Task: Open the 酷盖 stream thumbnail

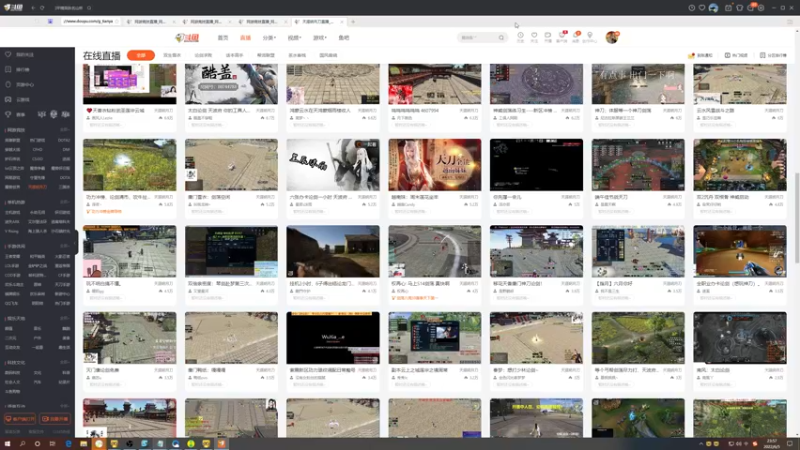Action: point(231,84)
